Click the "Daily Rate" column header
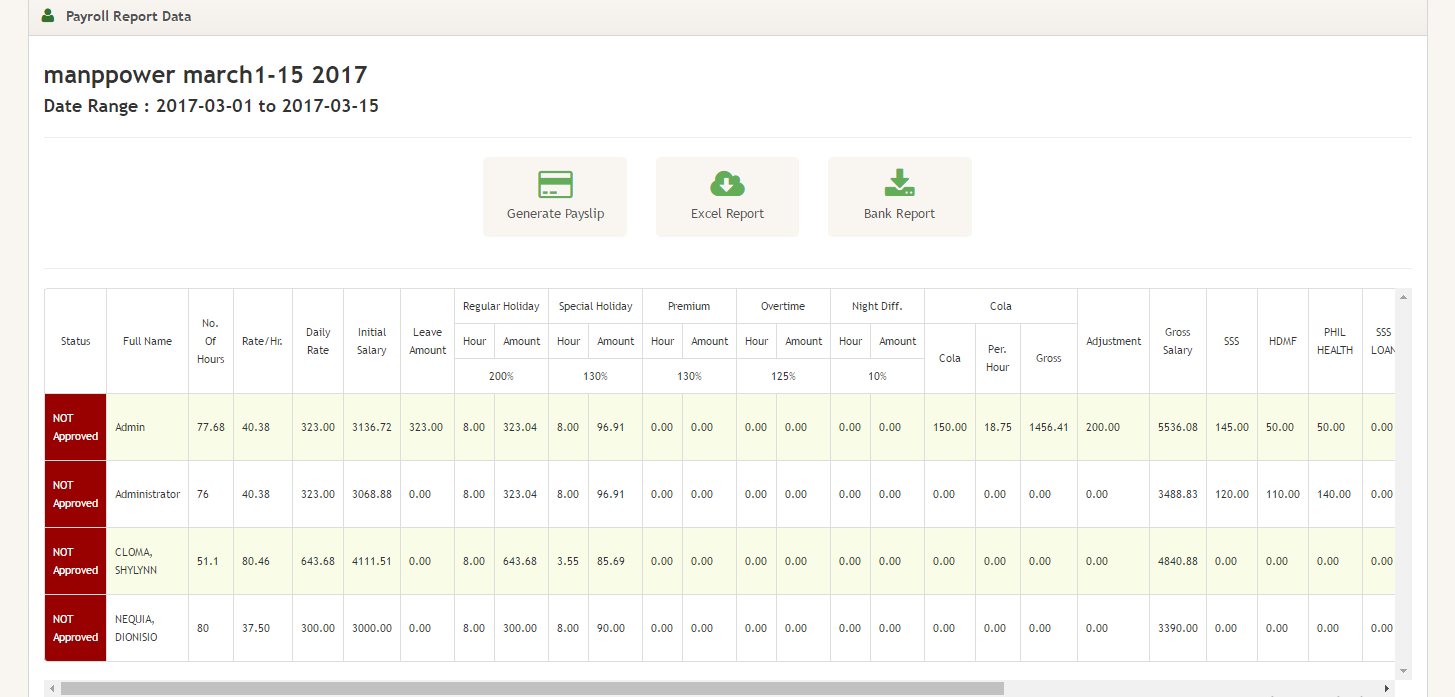Image resolution: width=1455 pixels, height=697 pixels. point(318,341)
